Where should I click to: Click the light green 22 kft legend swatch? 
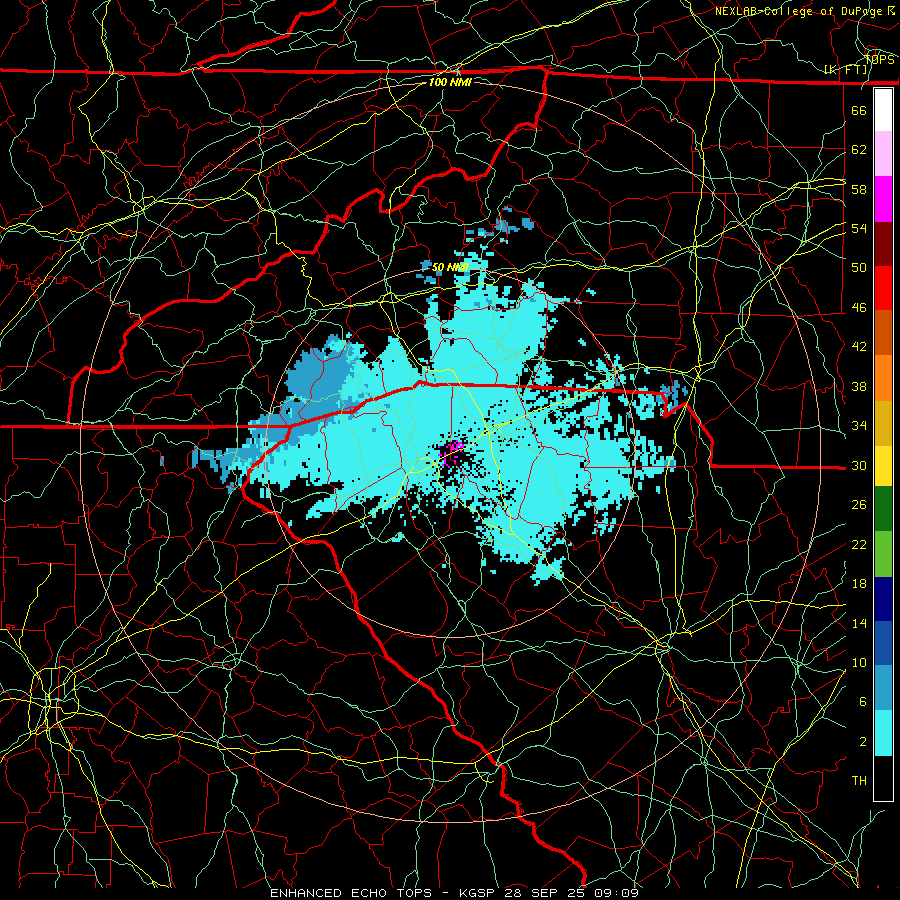[883, 554]
